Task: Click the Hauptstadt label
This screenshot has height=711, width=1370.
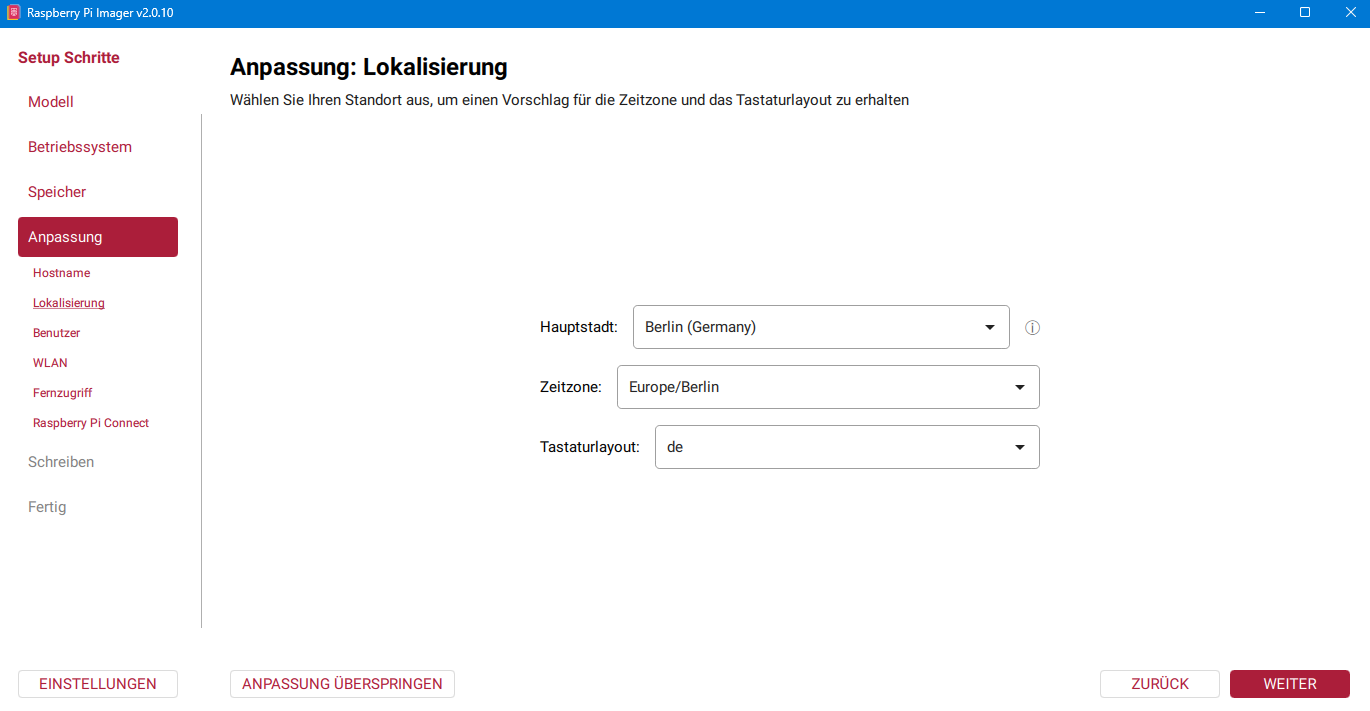Action: click(579, 327)
